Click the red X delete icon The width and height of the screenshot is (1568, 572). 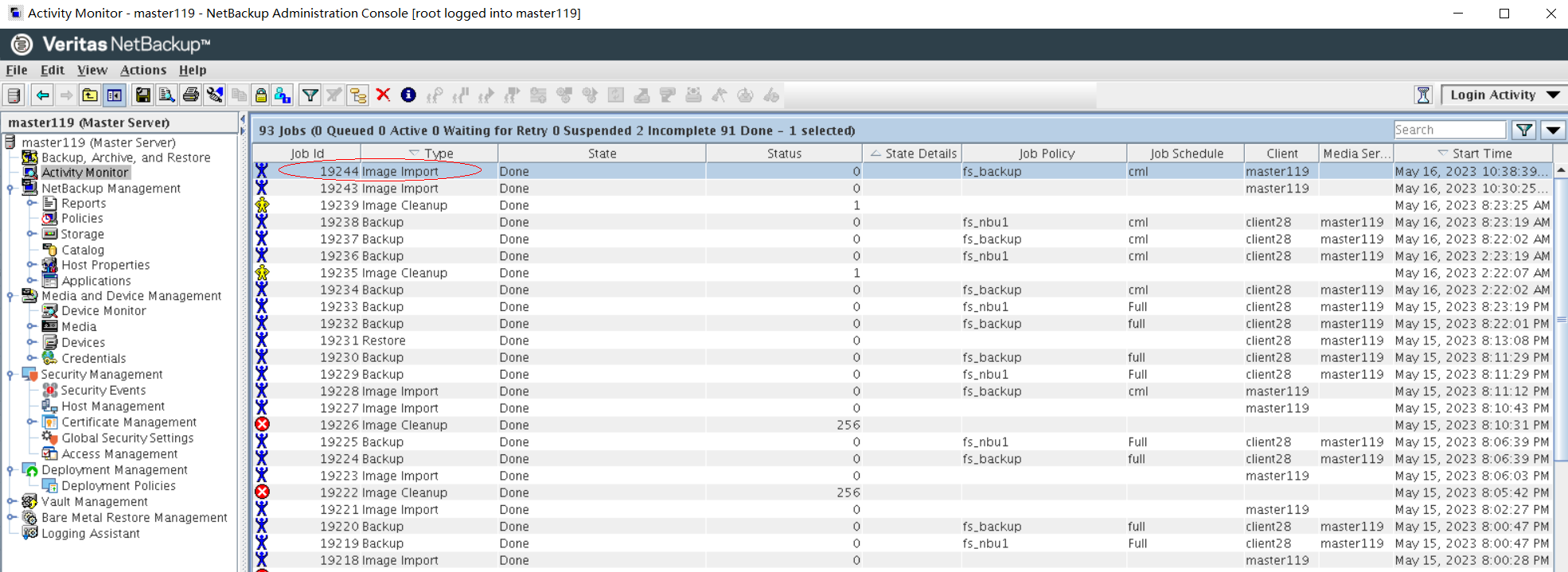383,95
